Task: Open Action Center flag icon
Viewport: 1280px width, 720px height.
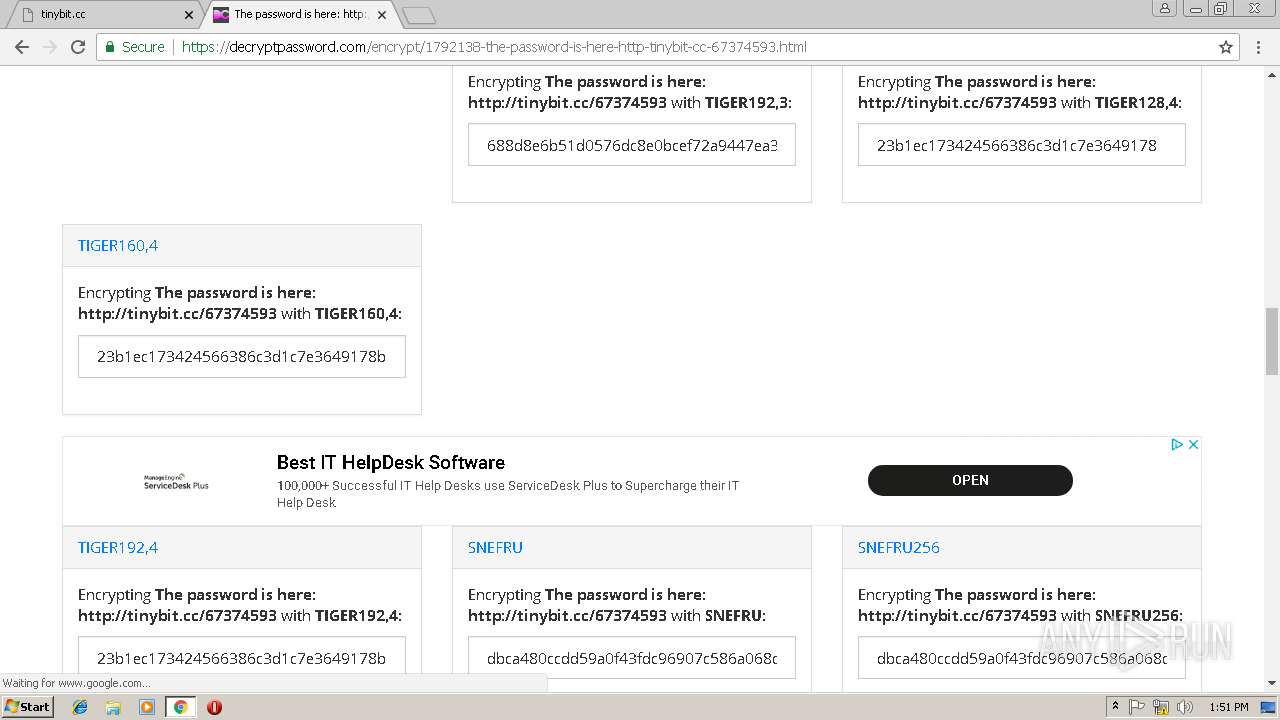Action: 1137,707
